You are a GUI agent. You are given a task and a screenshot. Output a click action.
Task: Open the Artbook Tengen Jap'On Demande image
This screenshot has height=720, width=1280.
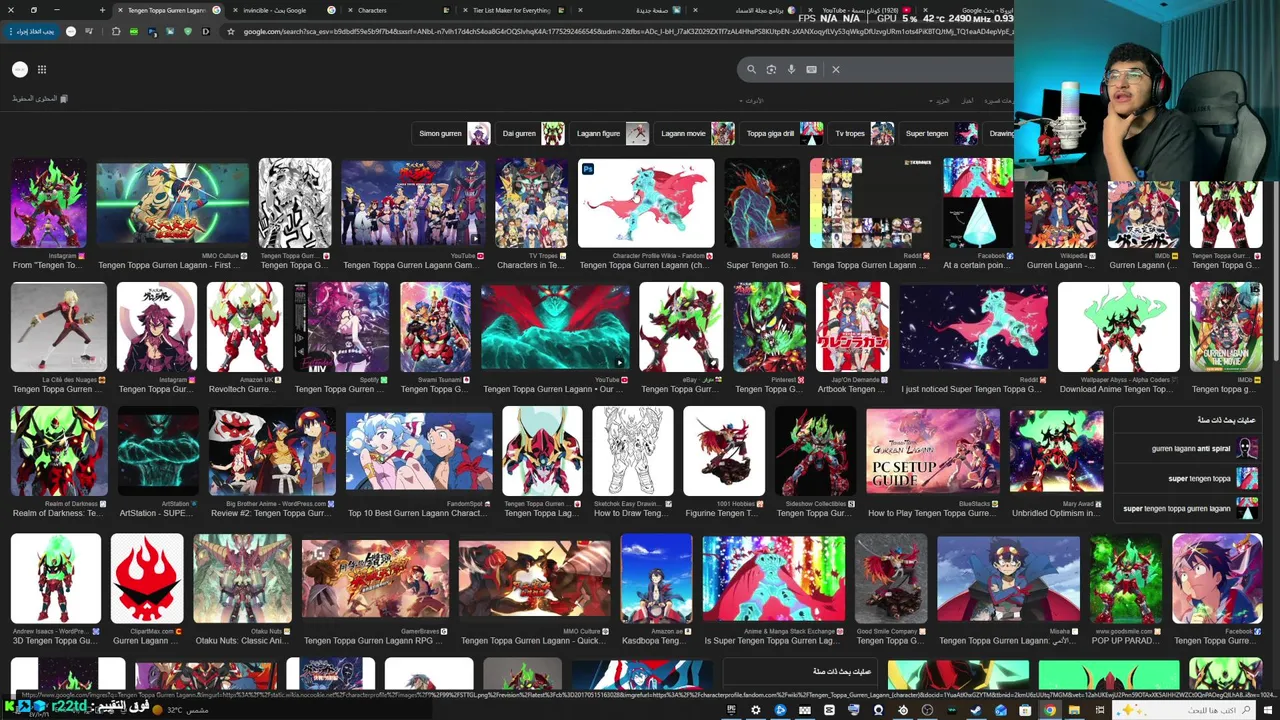852,327
